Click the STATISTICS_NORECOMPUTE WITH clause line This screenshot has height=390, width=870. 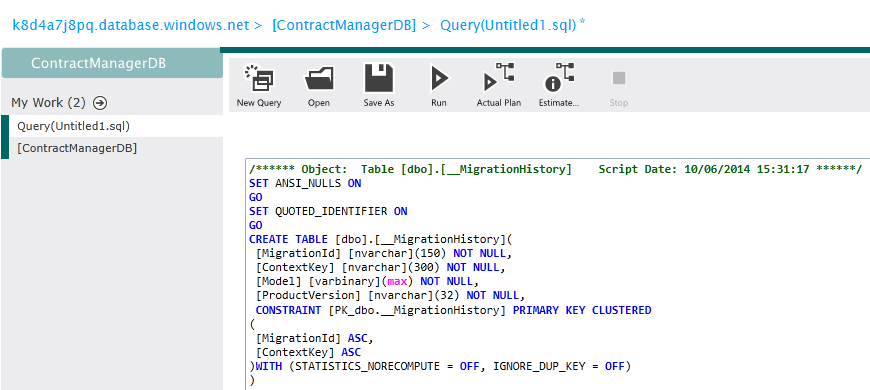point(441,366)
